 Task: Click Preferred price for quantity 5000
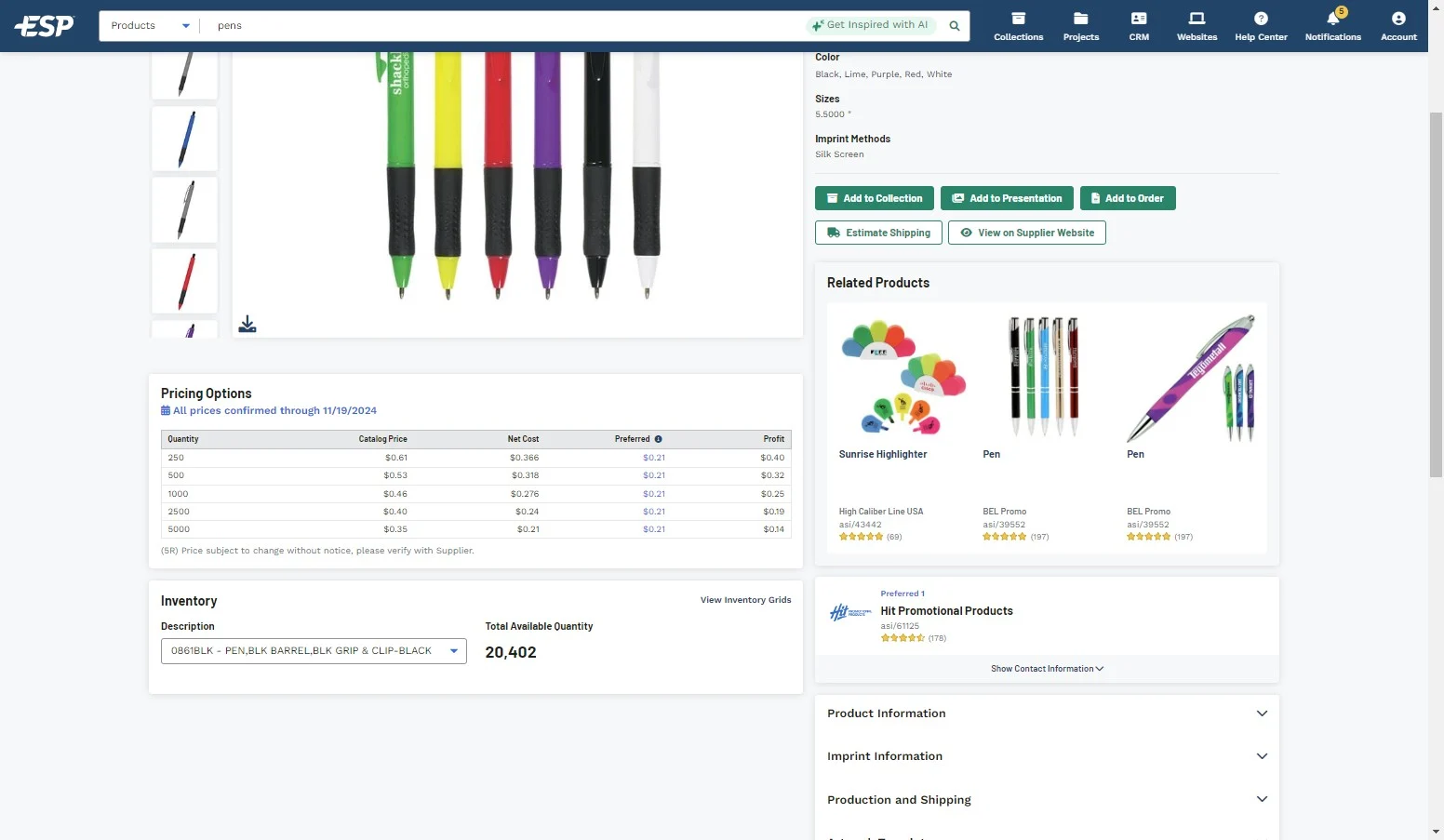pyautogui.click(x=654, y=529)
